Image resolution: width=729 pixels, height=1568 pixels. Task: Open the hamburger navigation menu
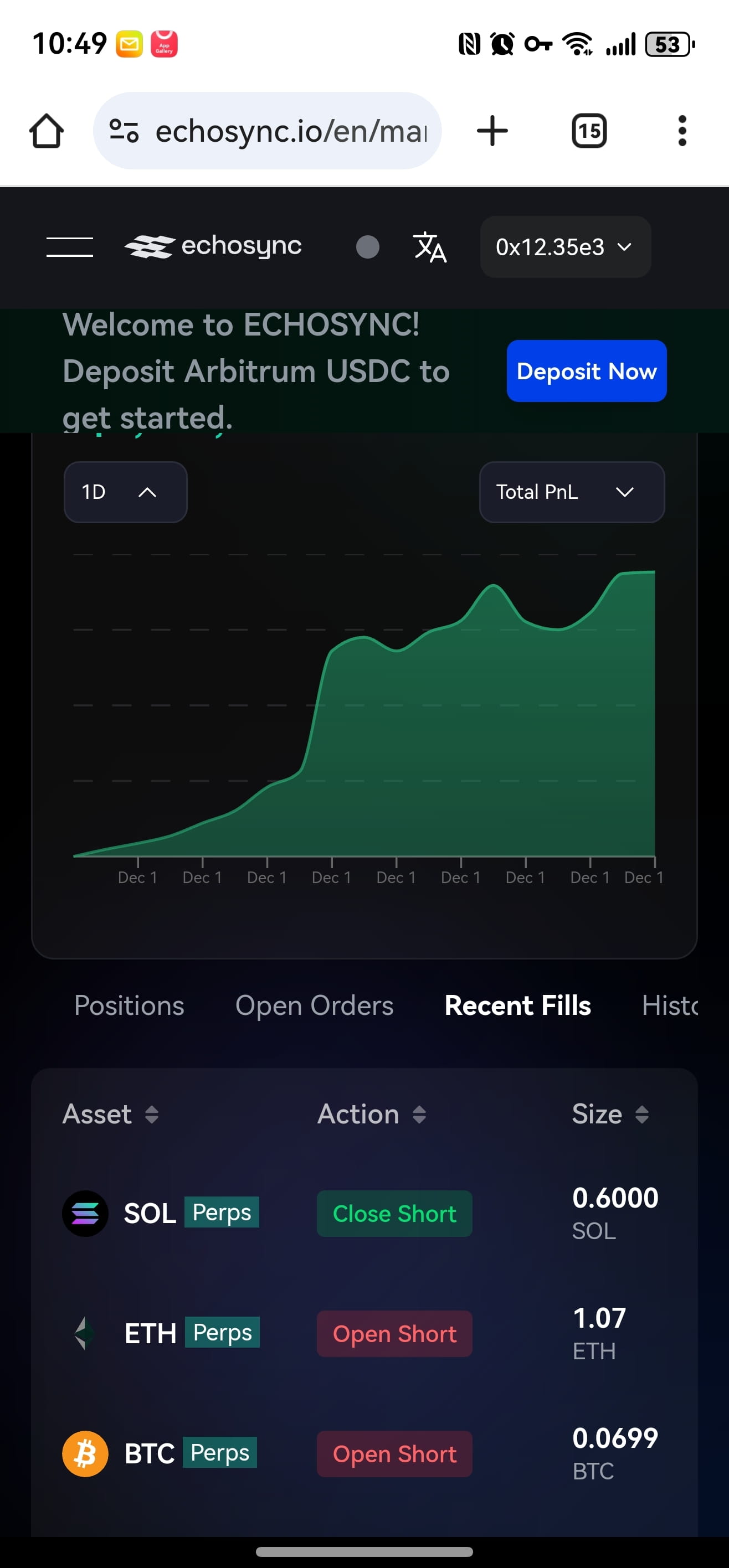69,246
